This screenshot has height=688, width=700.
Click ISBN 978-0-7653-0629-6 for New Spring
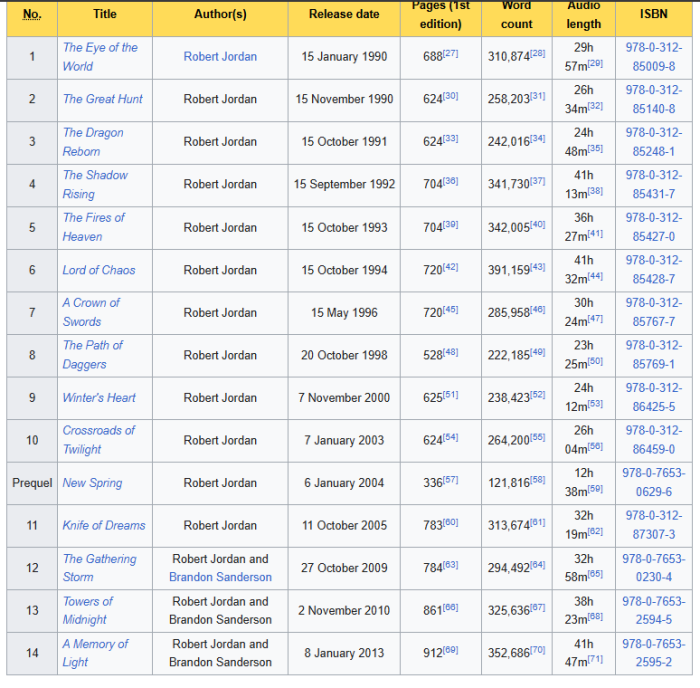click(654, 483)
